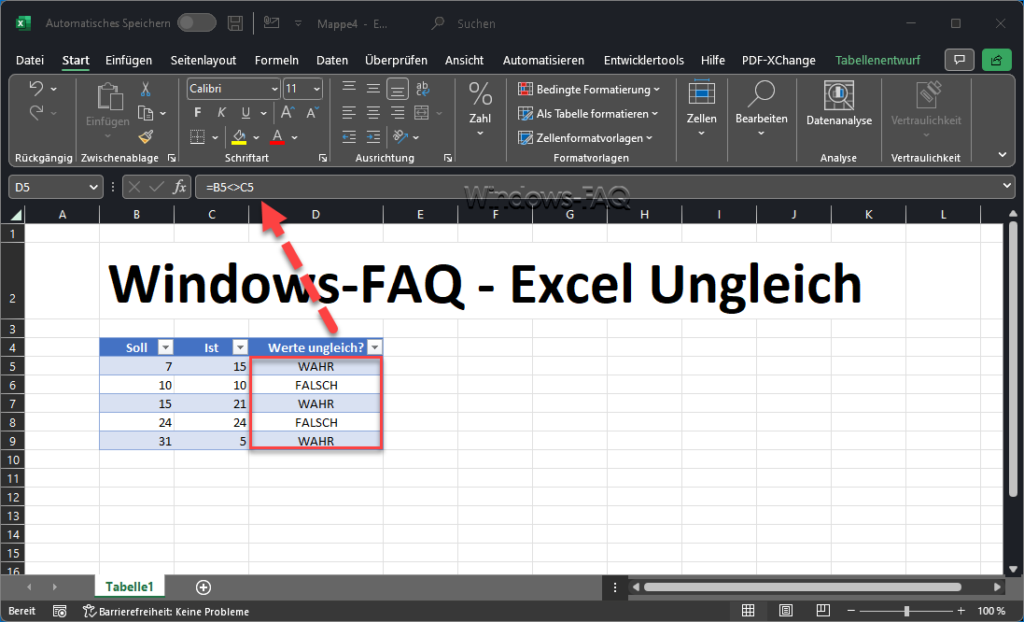Open Bedingte Formatierung dropdown
Screen dimensions: 1024x622
click(x=588, y=90)
